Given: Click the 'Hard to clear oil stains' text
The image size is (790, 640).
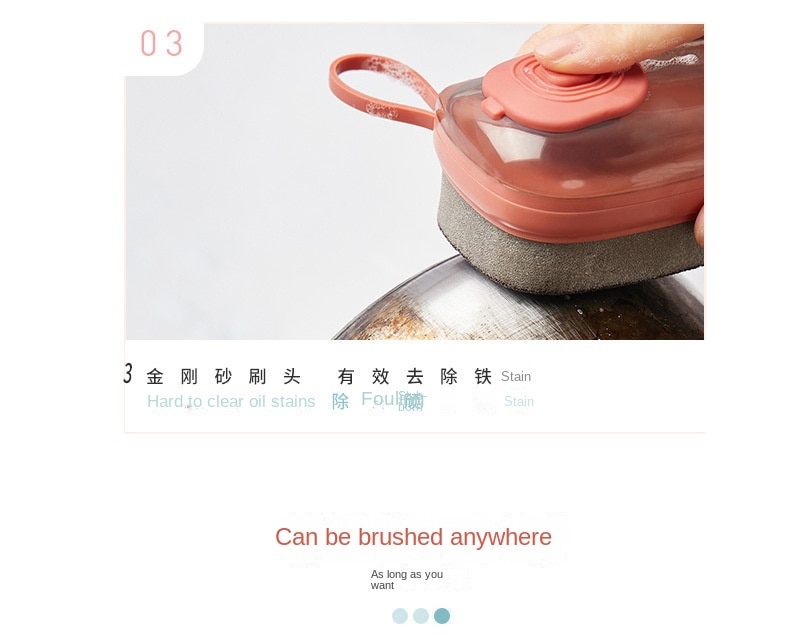Looking at the screenshot, I should pos(231,402).
